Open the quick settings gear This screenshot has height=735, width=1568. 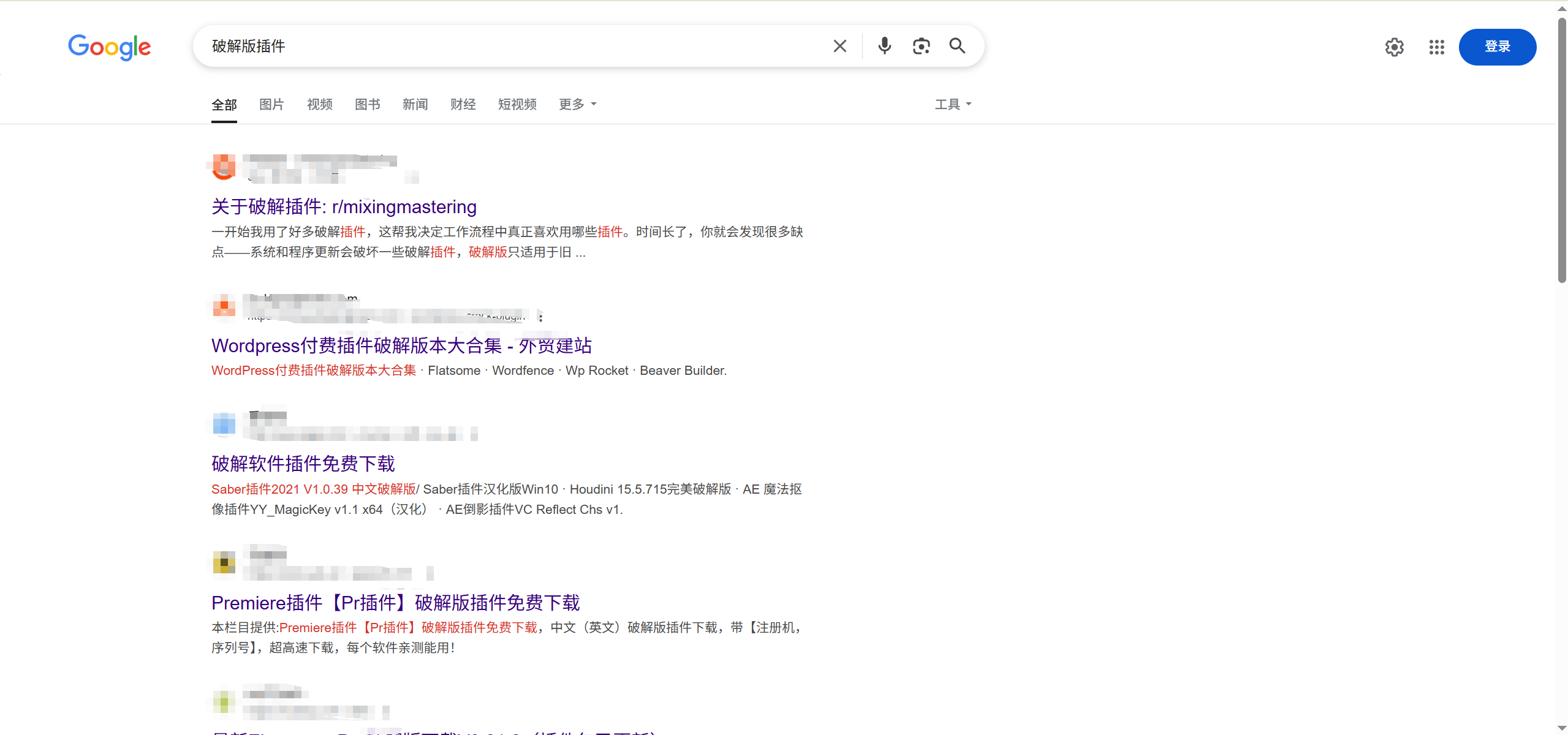click(1394, 47)
